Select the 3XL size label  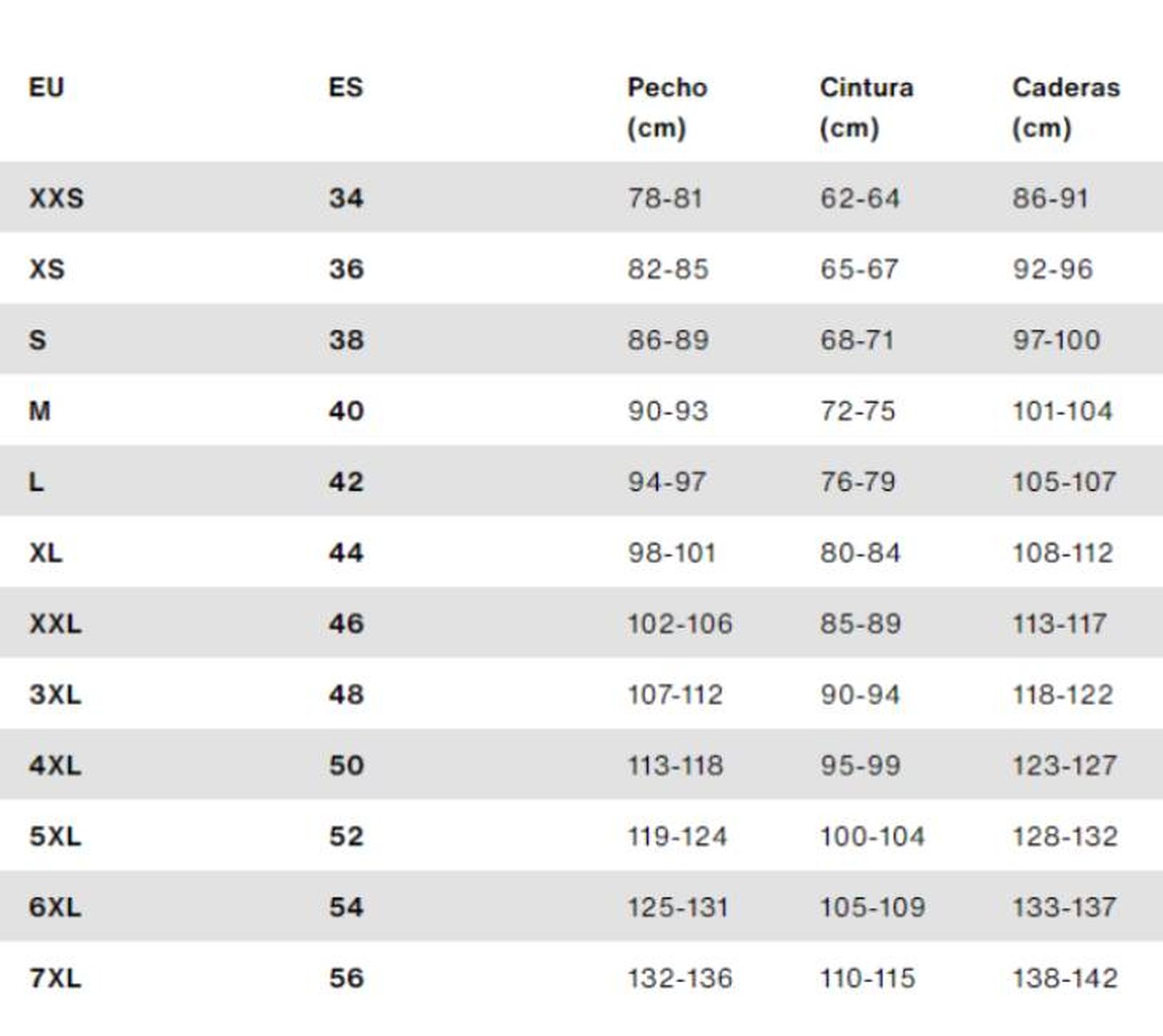pos(55,694)
